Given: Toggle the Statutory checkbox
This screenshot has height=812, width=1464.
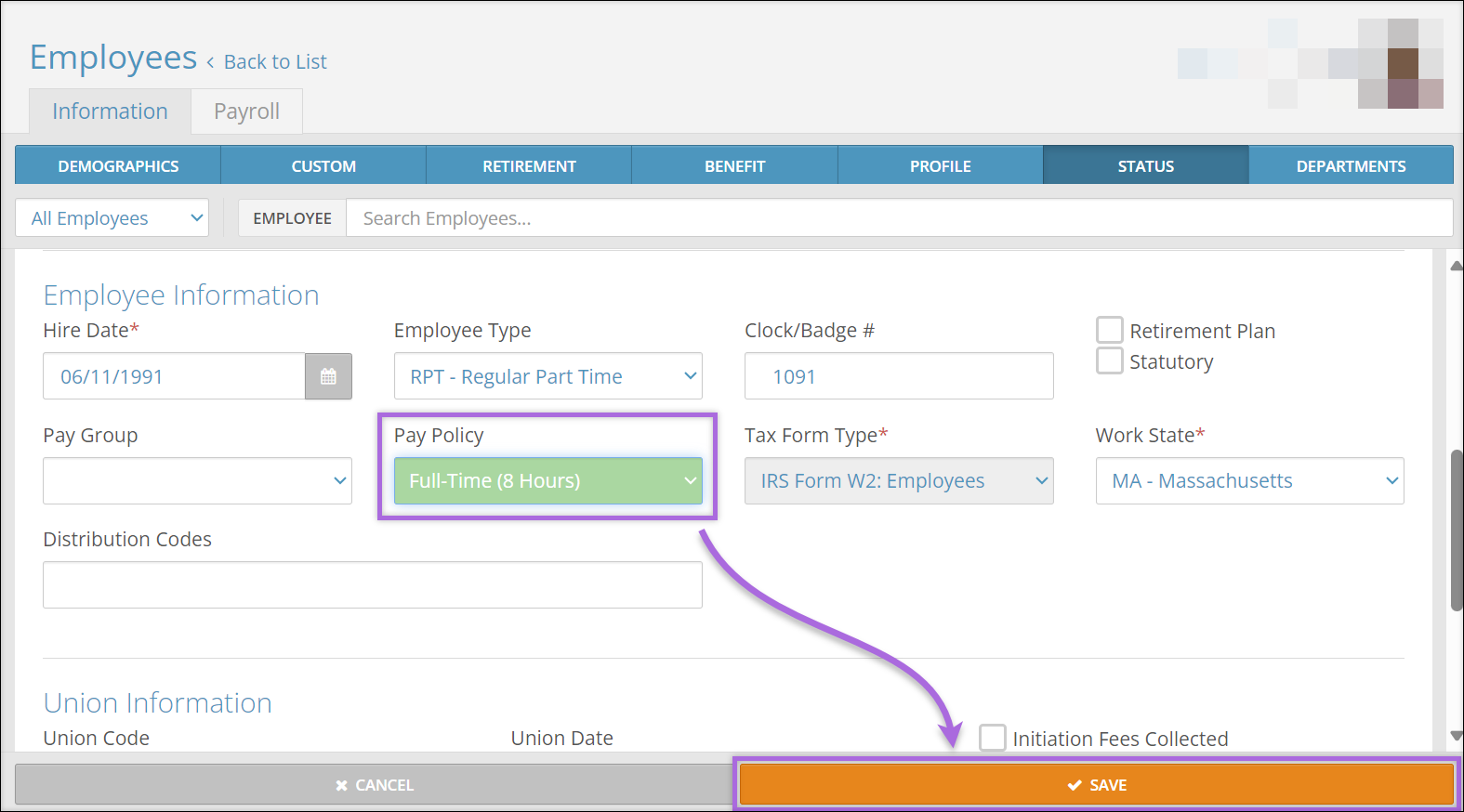Looking at the screenshot, I should (x=1109, y=360).
